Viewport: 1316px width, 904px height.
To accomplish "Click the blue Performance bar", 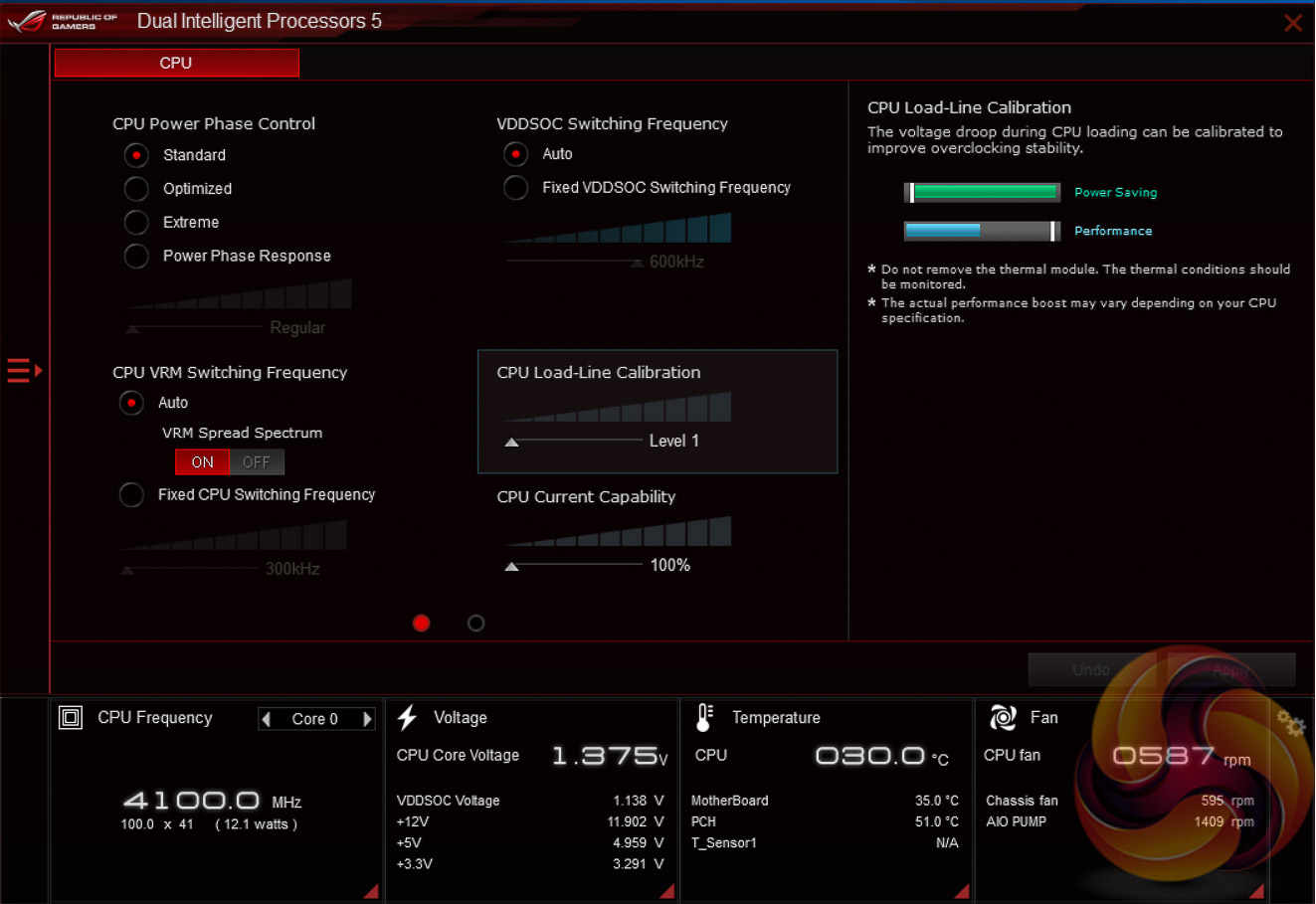I will coord(983,231).
